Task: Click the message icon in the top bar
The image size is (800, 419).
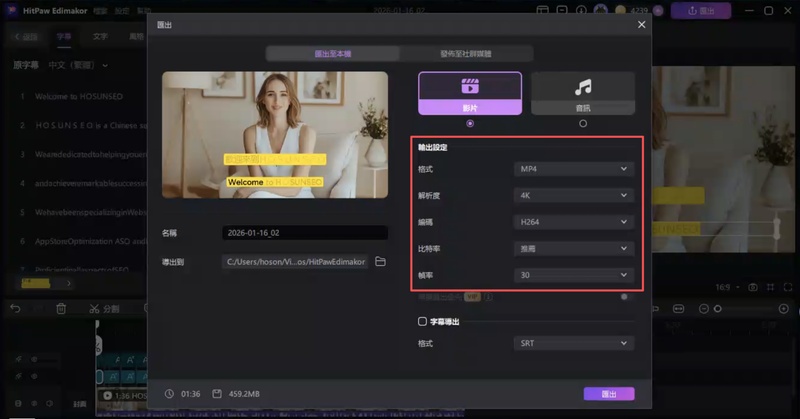Action: click(562, 10)
